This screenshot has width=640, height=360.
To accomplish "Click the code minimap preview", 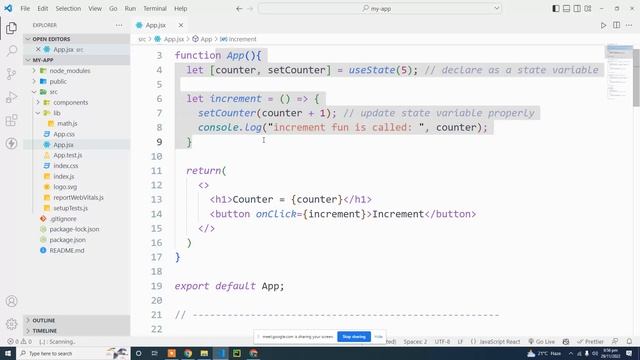I will [x=619, y=72].
